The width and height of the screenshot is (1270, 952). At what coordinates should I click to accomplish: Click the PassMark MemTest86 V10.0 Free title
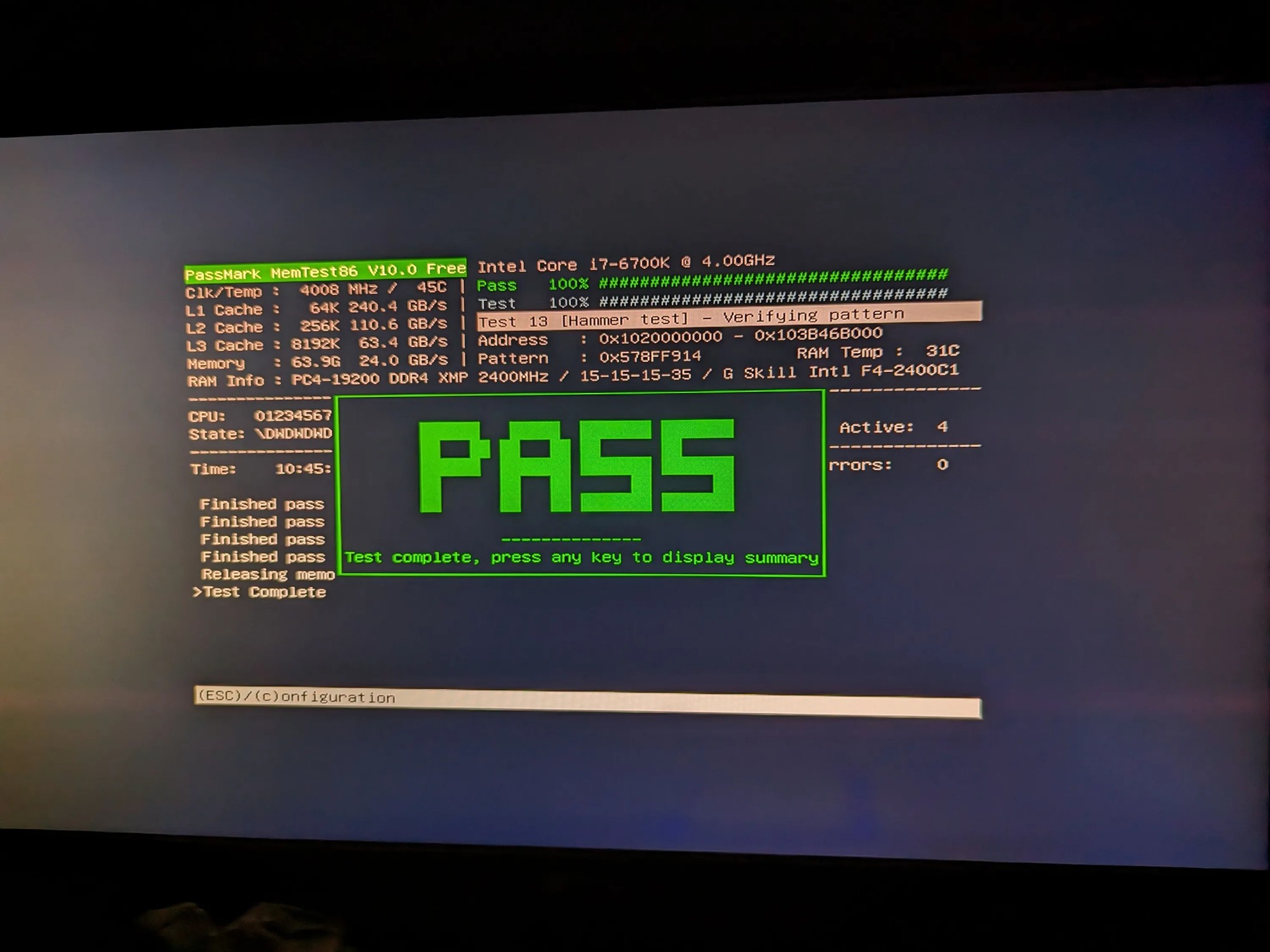[x=326, y=271]
